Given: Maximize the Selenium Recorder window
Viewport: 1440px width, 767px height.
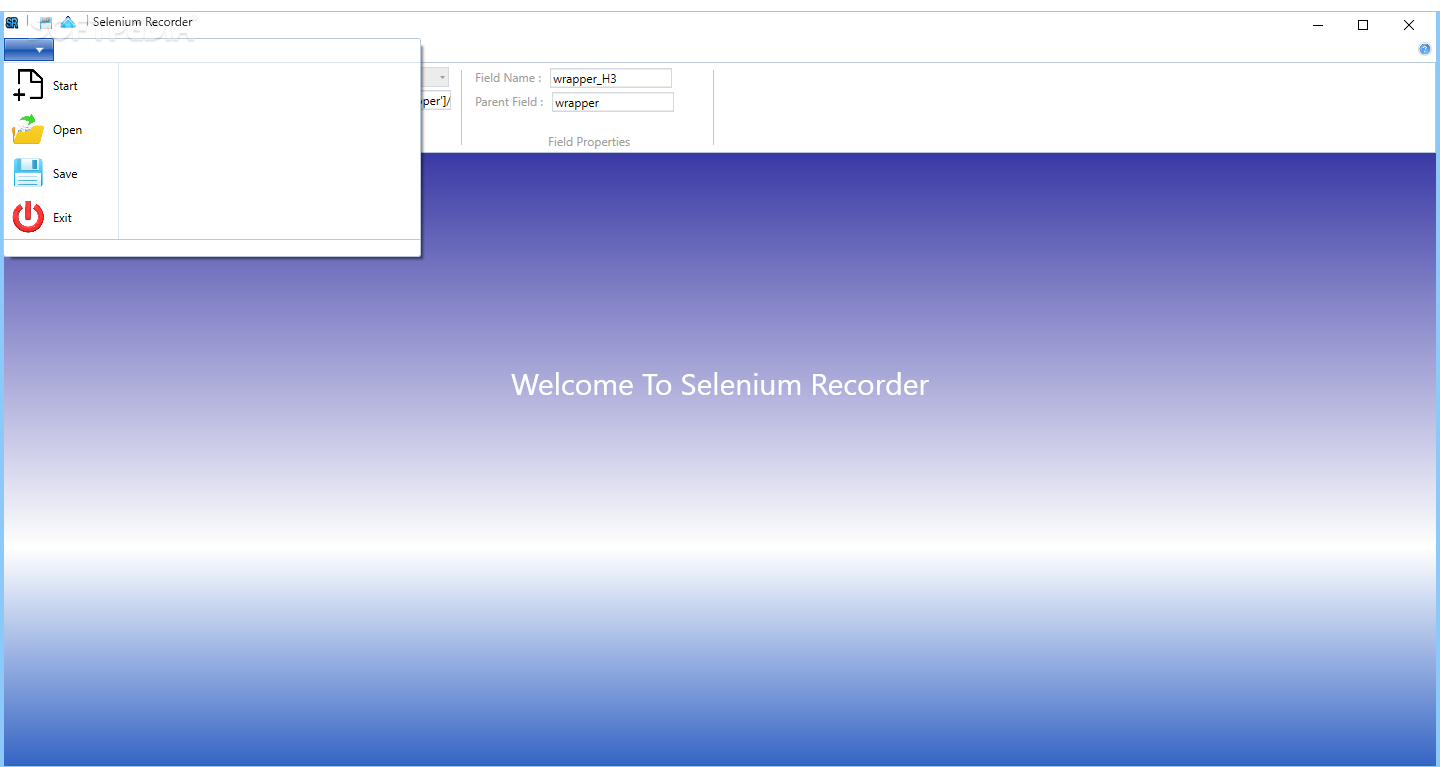Looking at the screenshot, I should pos(1363,25).
